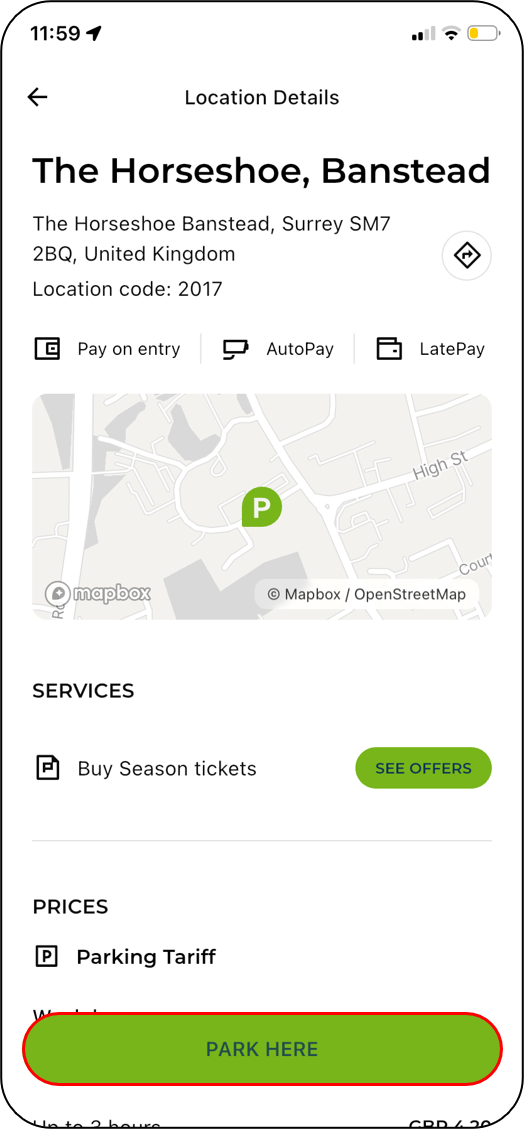524x1129 pixels.
Task: Select the green parking pin on map
Action: (261, 508)
